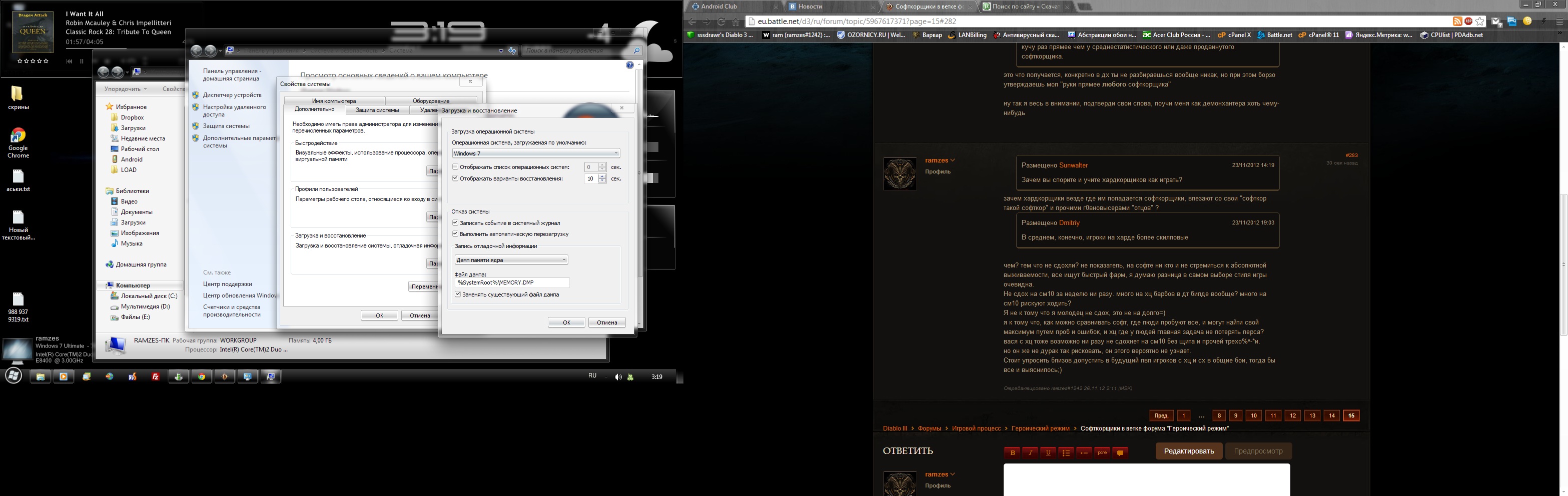Image resolution: width=1568 pixels, height=496 pixels.
Task: Open the default operating system 'Windows 7' dropdown
Action: tap(536, 153)
